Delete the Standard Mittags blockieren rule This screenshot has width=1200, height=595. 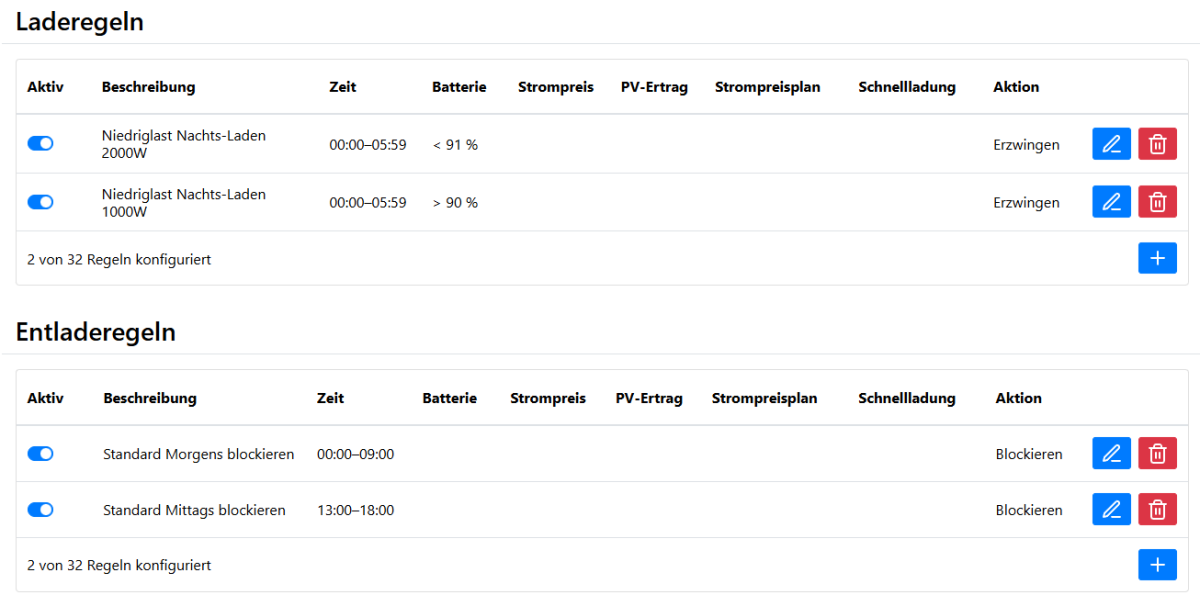(x=1157, y=510)
